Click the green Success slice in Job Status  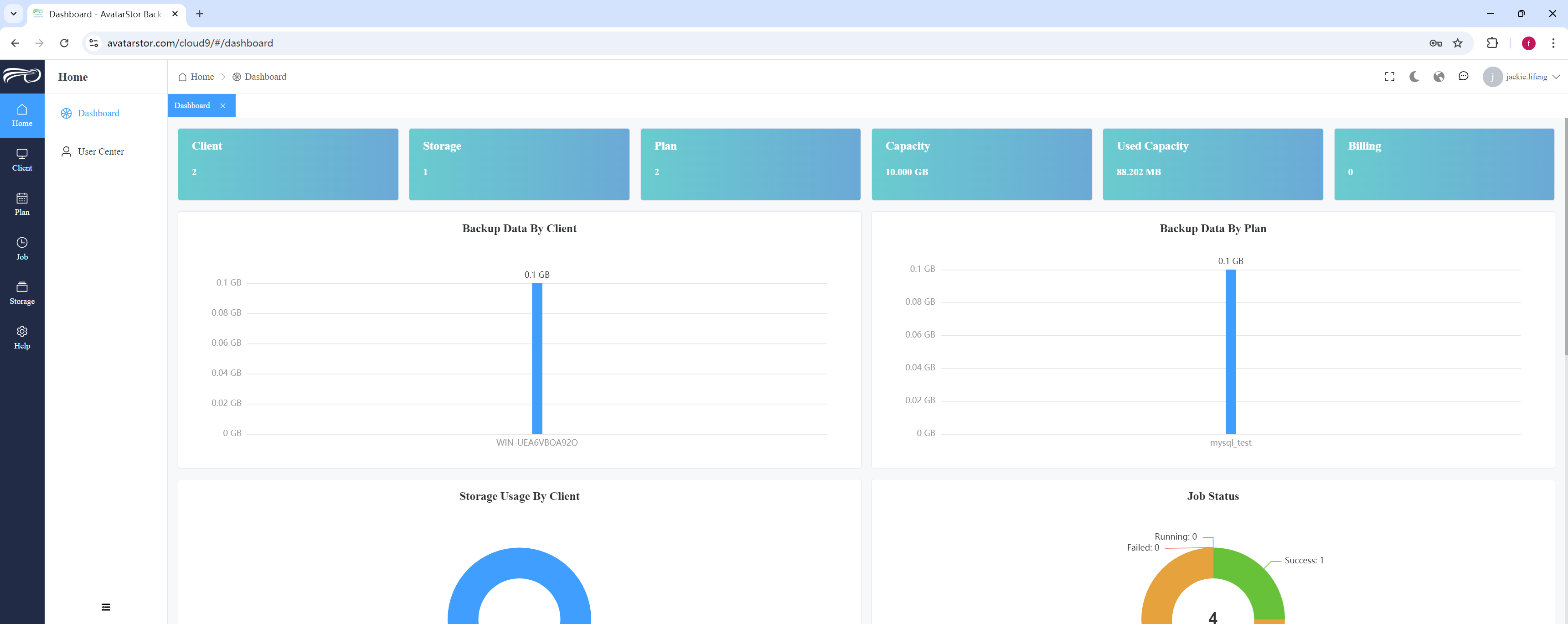pos(1254,579)
